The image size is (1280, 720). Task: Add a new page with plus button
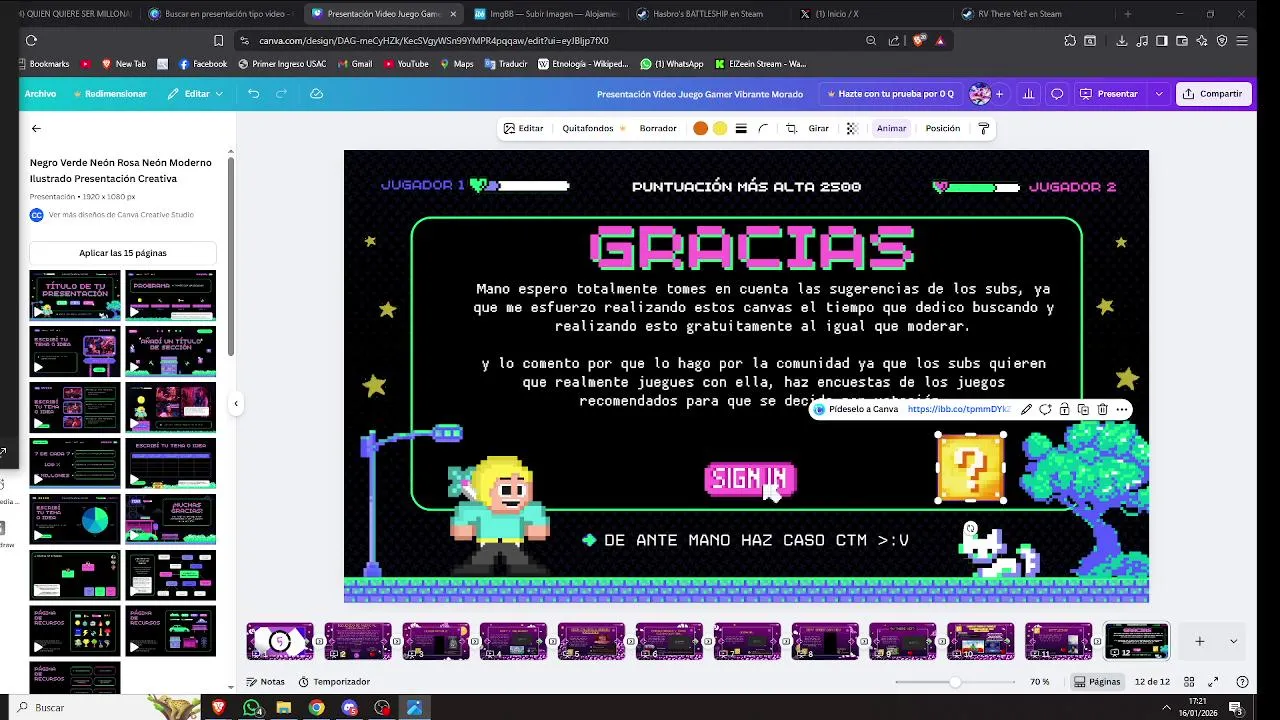click(1199, 641)
